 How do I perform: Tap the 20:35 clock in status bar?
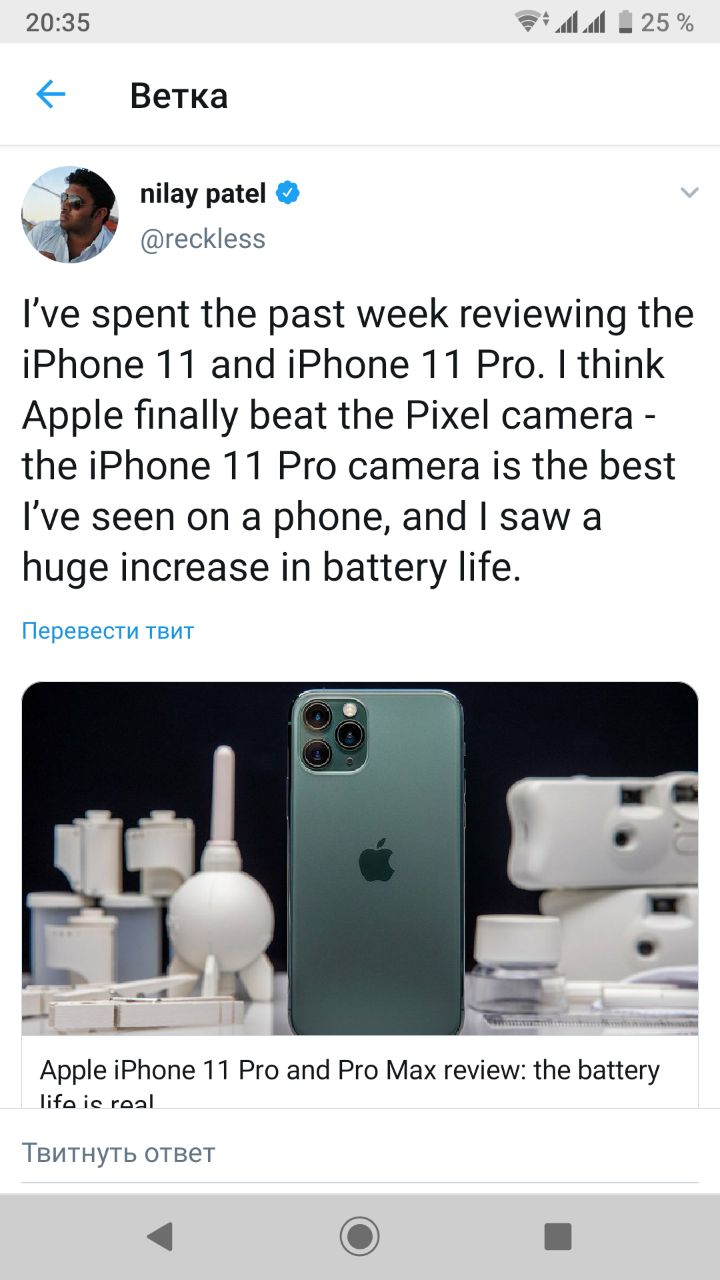[57, 22]
